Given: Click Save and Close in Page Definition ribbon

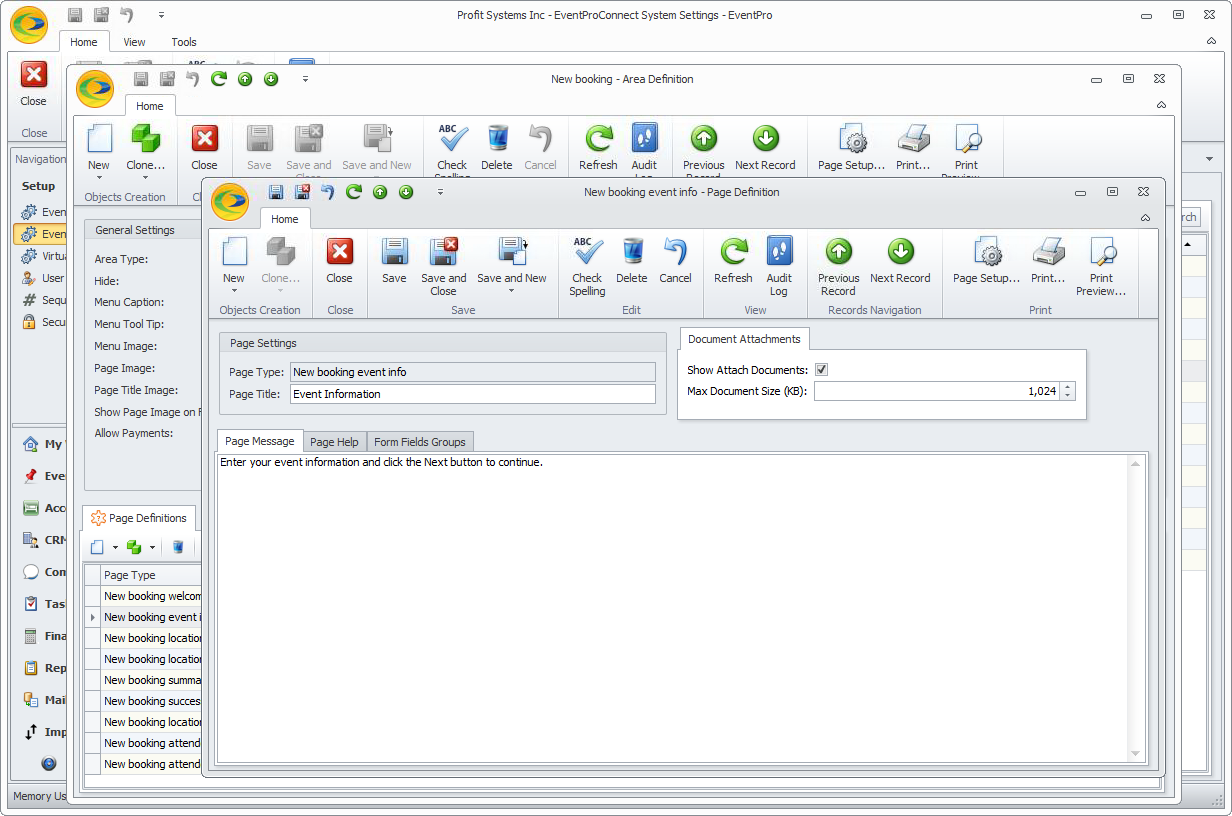Looking at the screenshot, I should (x=443, y=267).
